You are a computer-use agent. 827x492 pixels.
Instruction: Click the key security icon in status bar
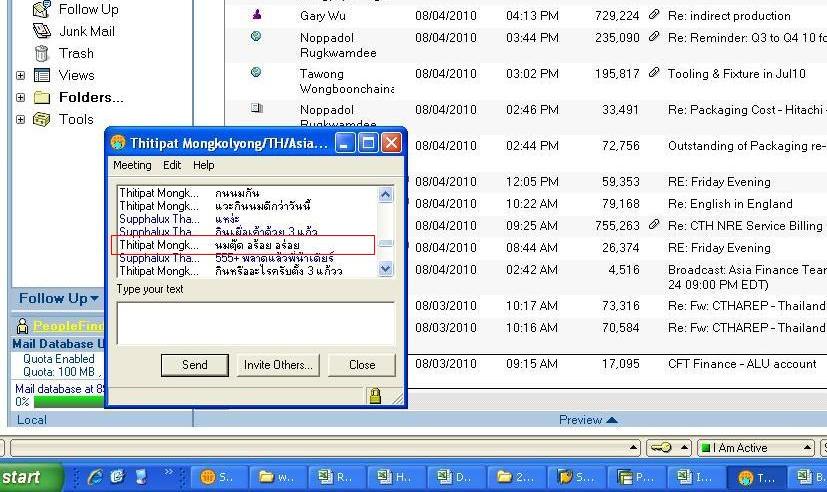pyautogui.click(x=660, y=448)
